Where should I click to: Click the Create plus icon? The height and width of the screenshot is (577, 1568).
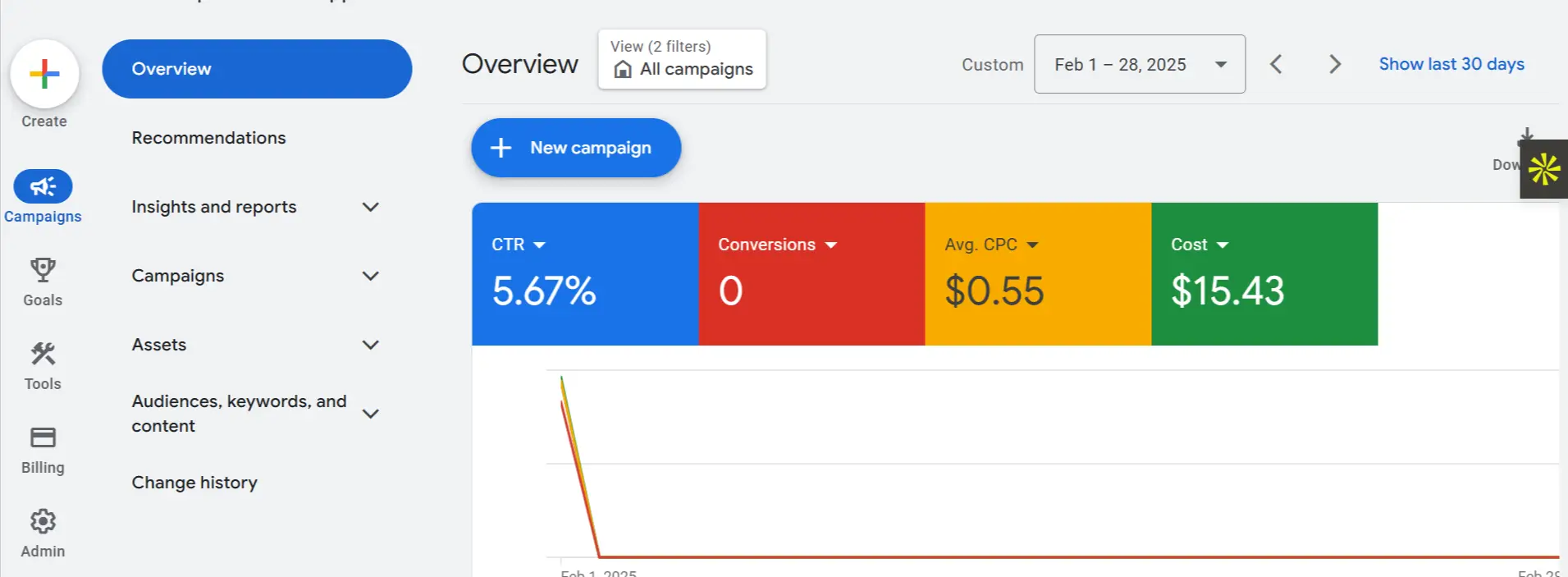tap(44, 75)
